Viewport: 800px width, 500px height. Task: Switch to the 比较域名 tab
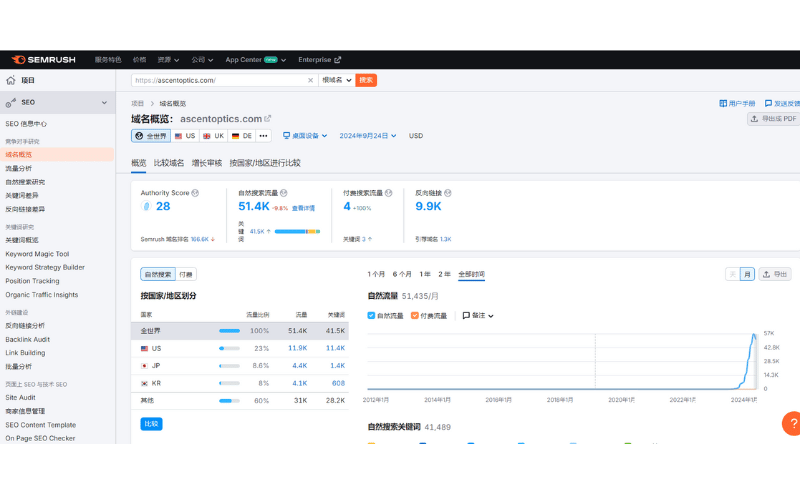click(169, 163)
